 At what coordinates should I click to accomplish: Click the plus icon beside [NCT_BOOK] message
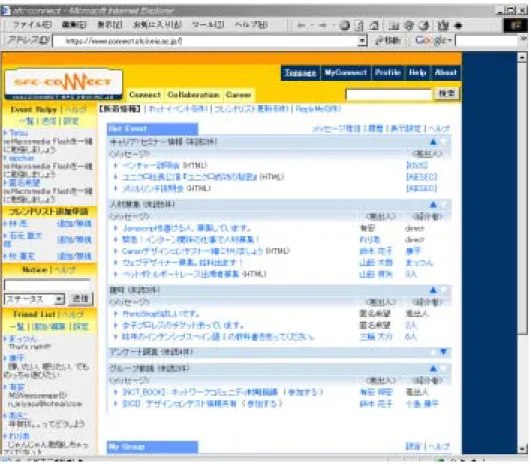[116, 393]
